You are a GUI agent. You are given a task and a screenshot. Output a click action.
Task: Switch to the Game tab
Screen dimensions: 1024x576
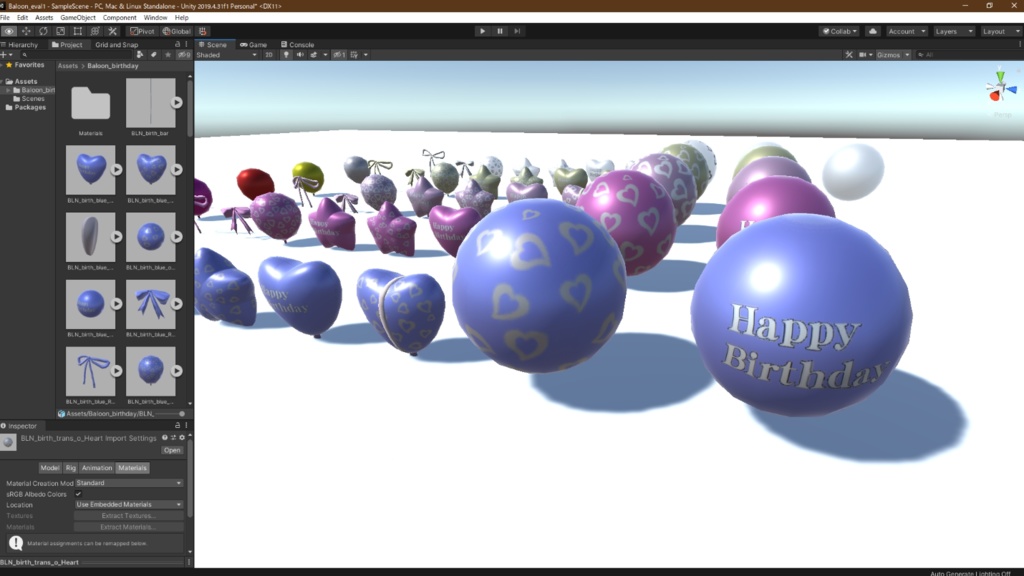[x=253, y=44]
